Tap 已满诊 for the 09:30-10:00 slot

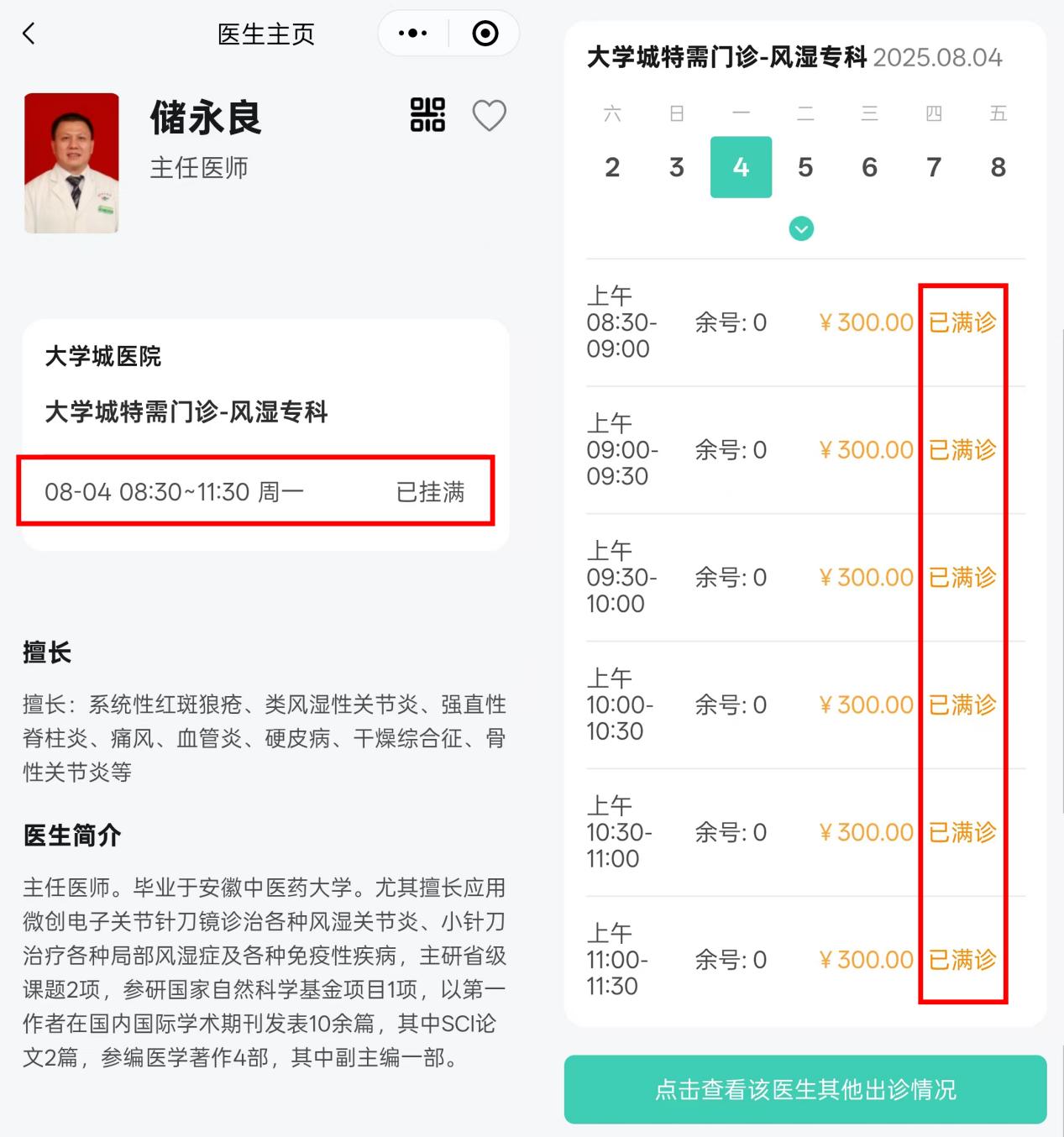962,578
